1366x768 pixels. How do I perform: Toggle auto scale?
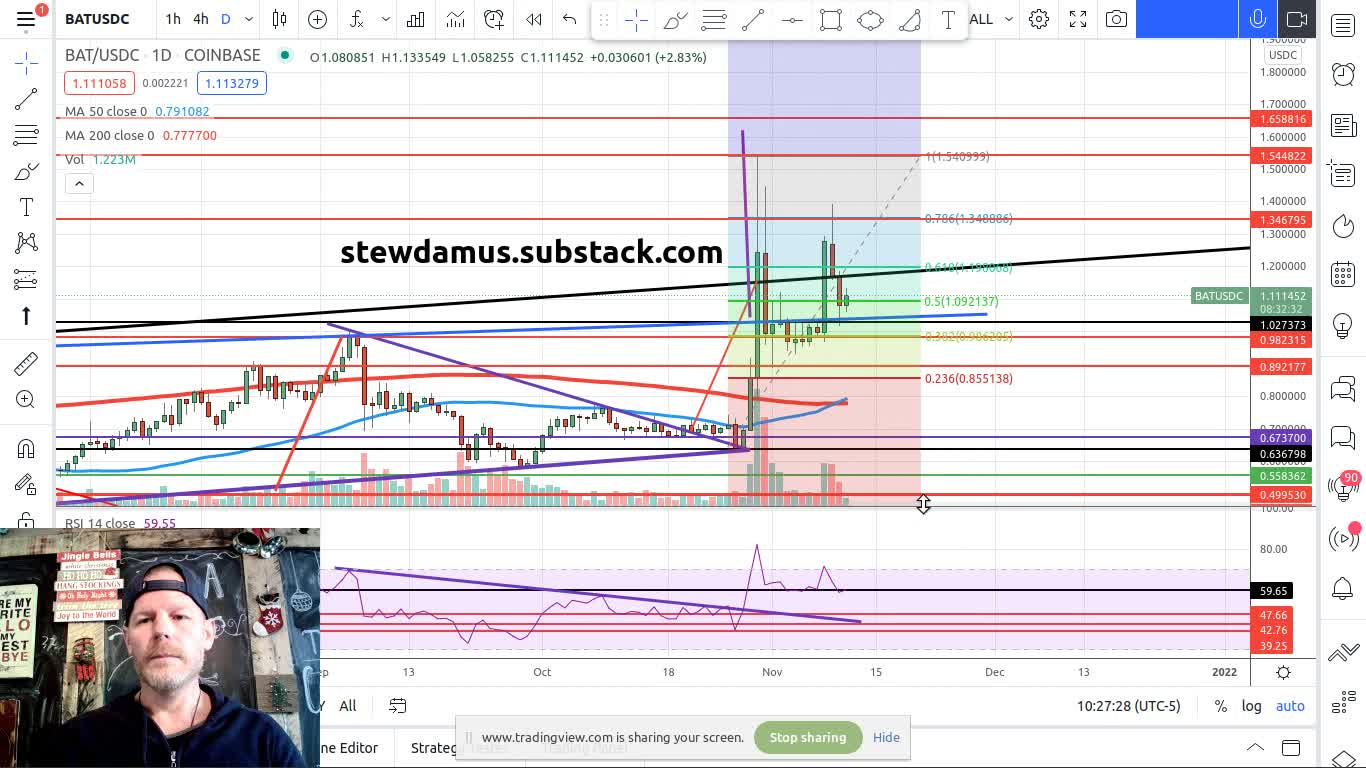click(1290, 706)
